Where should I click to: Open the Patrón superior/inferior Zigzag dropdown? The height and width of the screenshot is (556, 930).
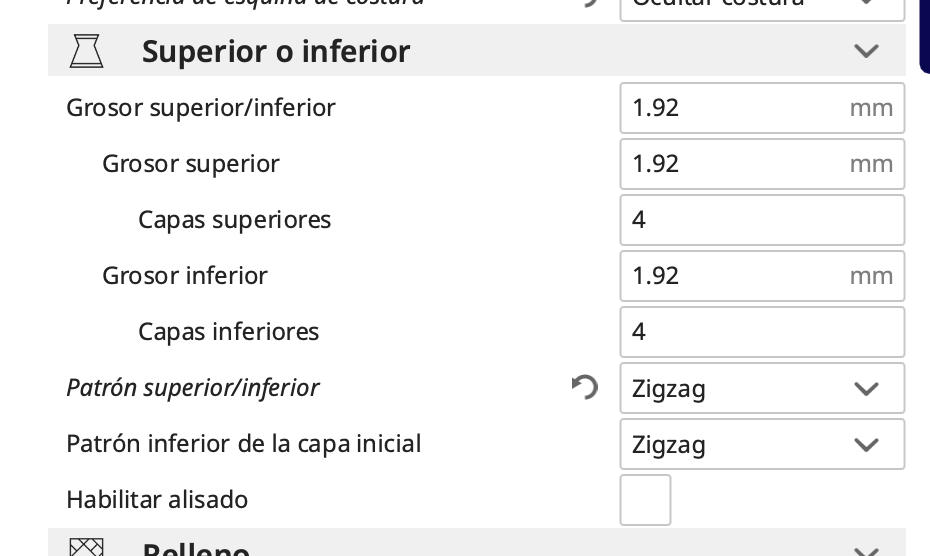(761, 388)
